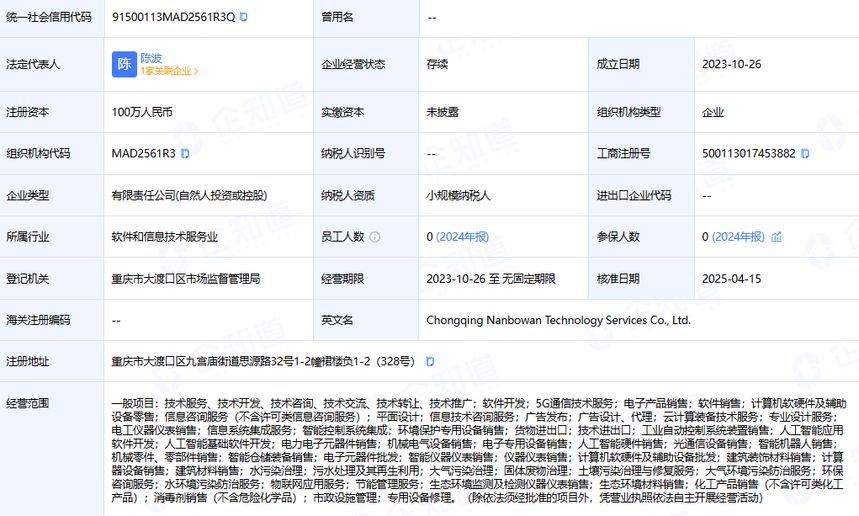
Task: Click the 参保人数 label
Action: (618, 237)
